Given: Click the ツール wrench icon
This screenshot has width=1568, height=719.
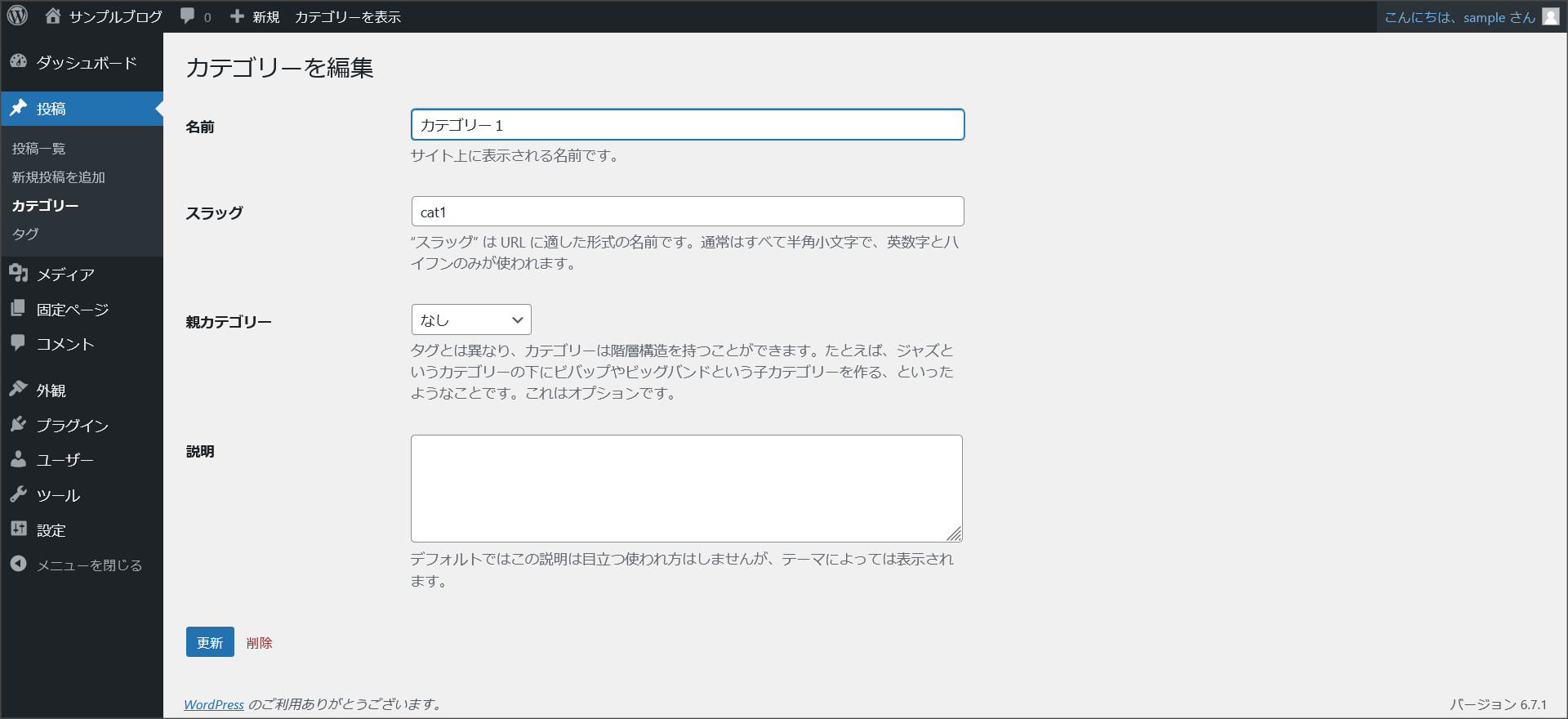Looking at the screenshot, I should tap(18, 494).
